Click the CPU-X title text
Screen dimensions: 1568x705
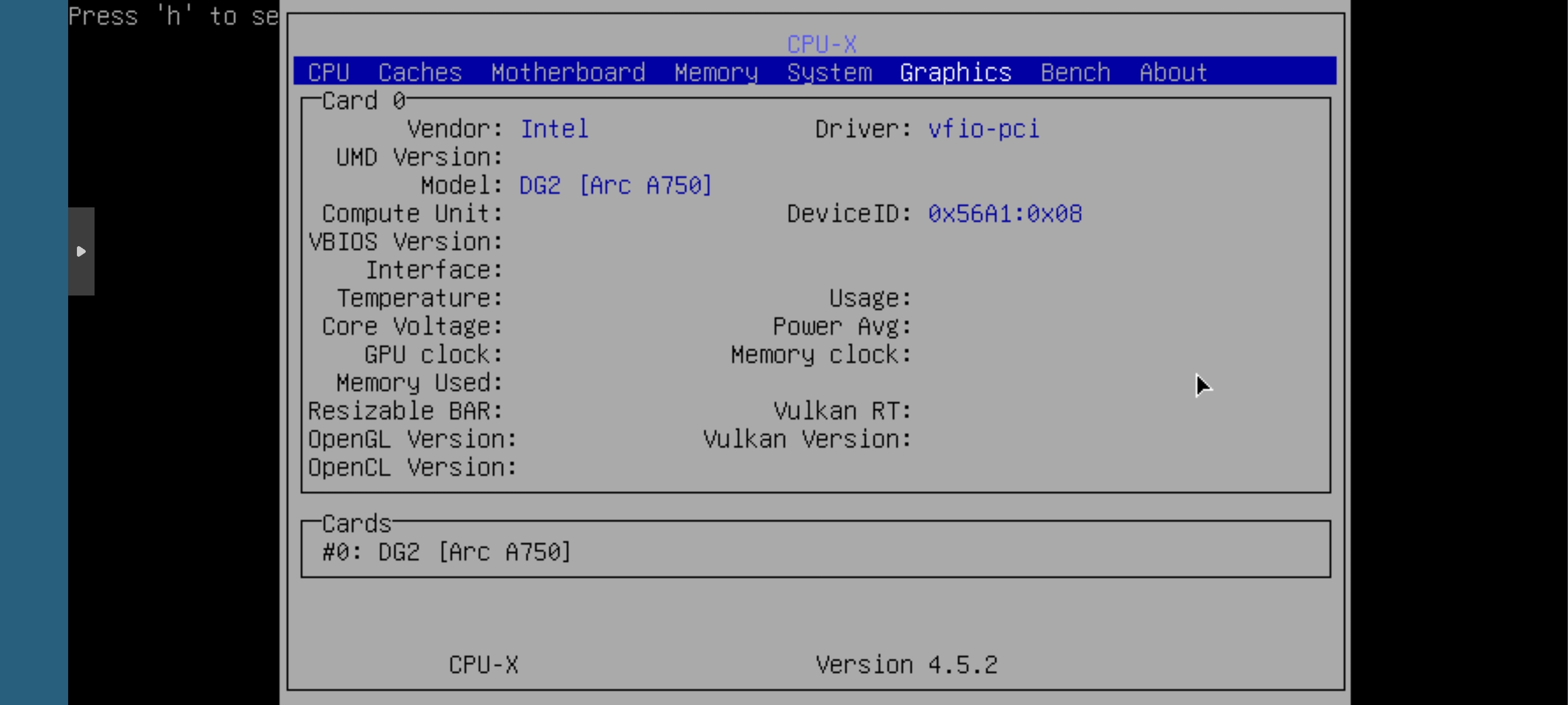coord(821,45)
